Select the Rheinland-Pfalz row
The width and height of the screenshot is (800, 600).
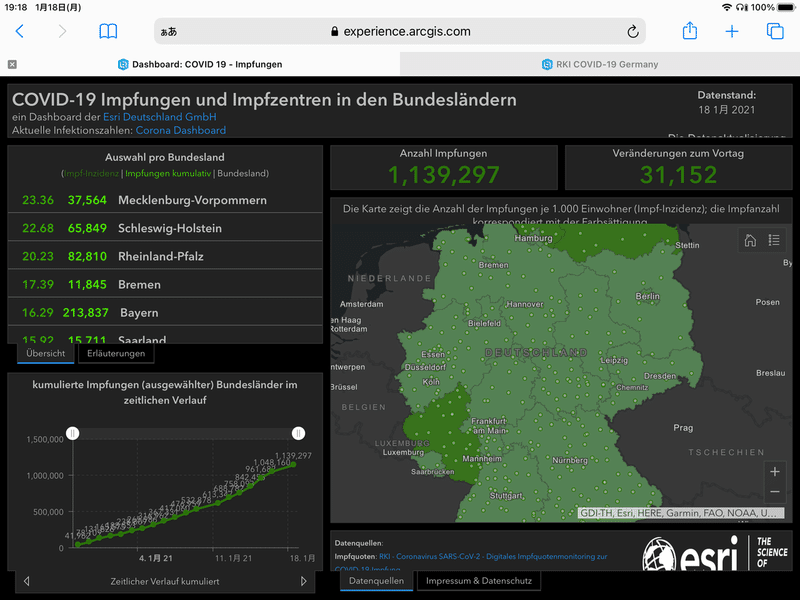[165, 256]
